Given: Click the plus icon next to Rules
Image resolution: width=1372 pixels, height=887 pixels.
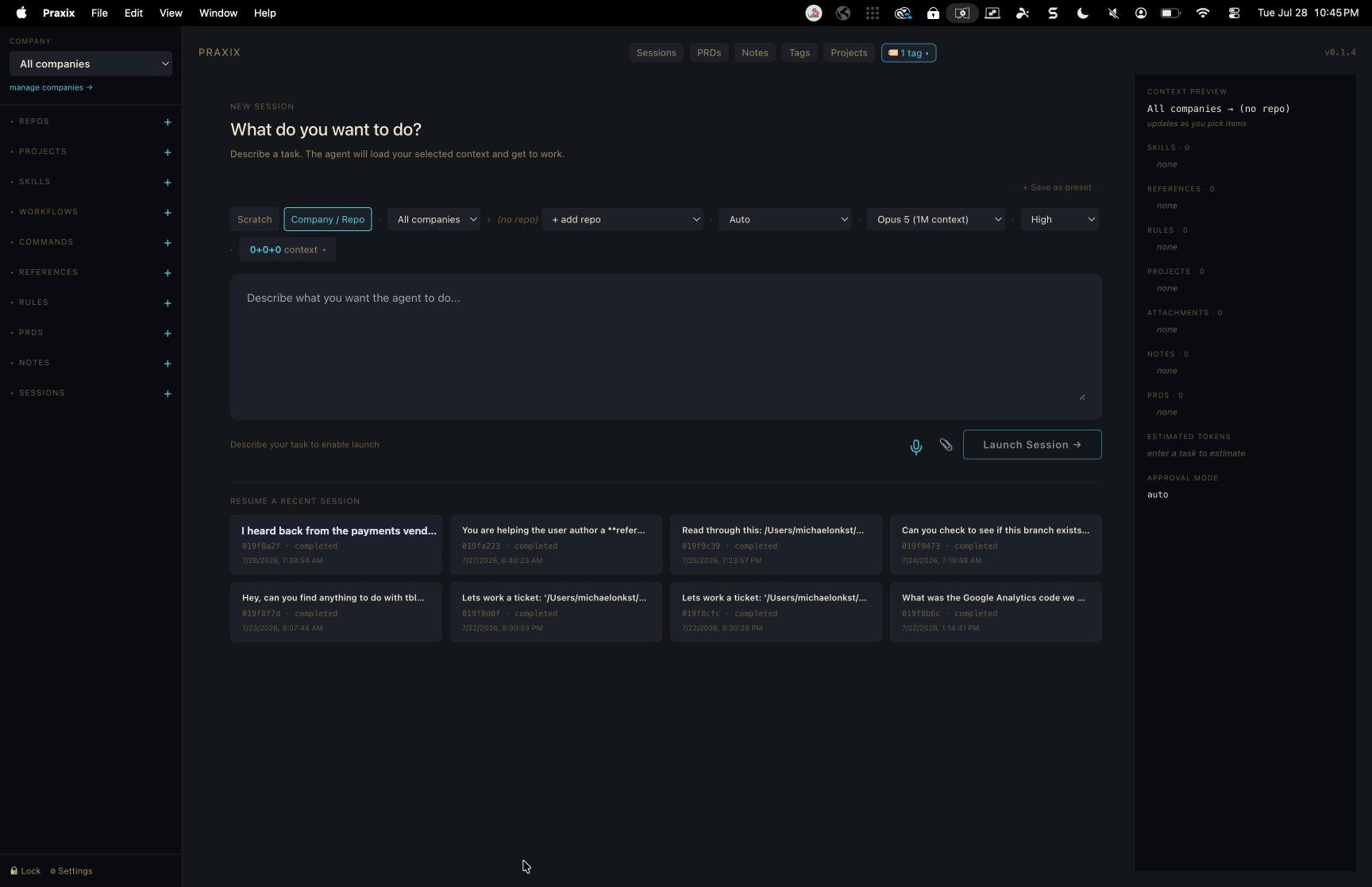Looking at the screenshot, I should pyautogui.click(x=168, y=303).
